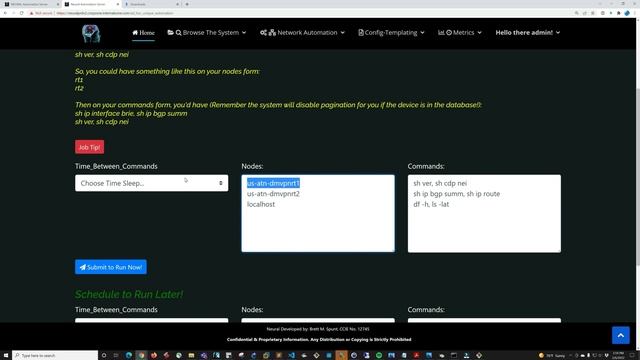Click the browser address bar URL

[x=114, y=13]
